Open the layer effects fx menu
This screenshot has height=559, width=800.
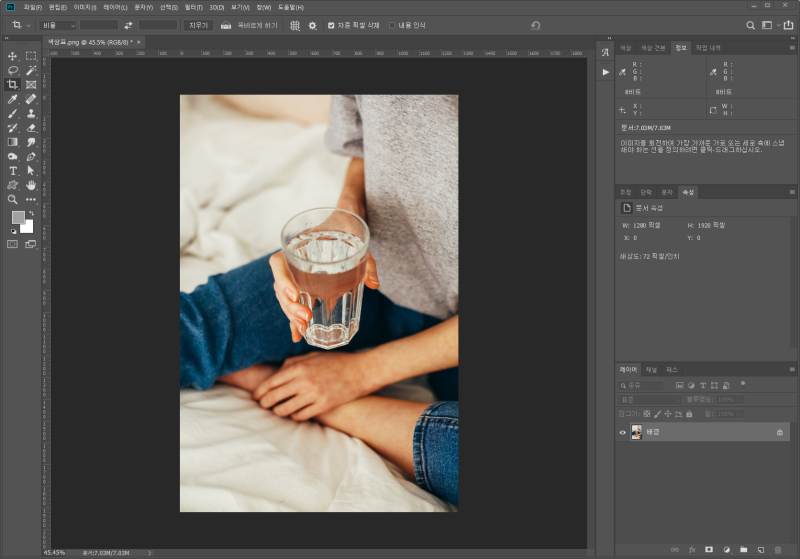tap(692, 549)
